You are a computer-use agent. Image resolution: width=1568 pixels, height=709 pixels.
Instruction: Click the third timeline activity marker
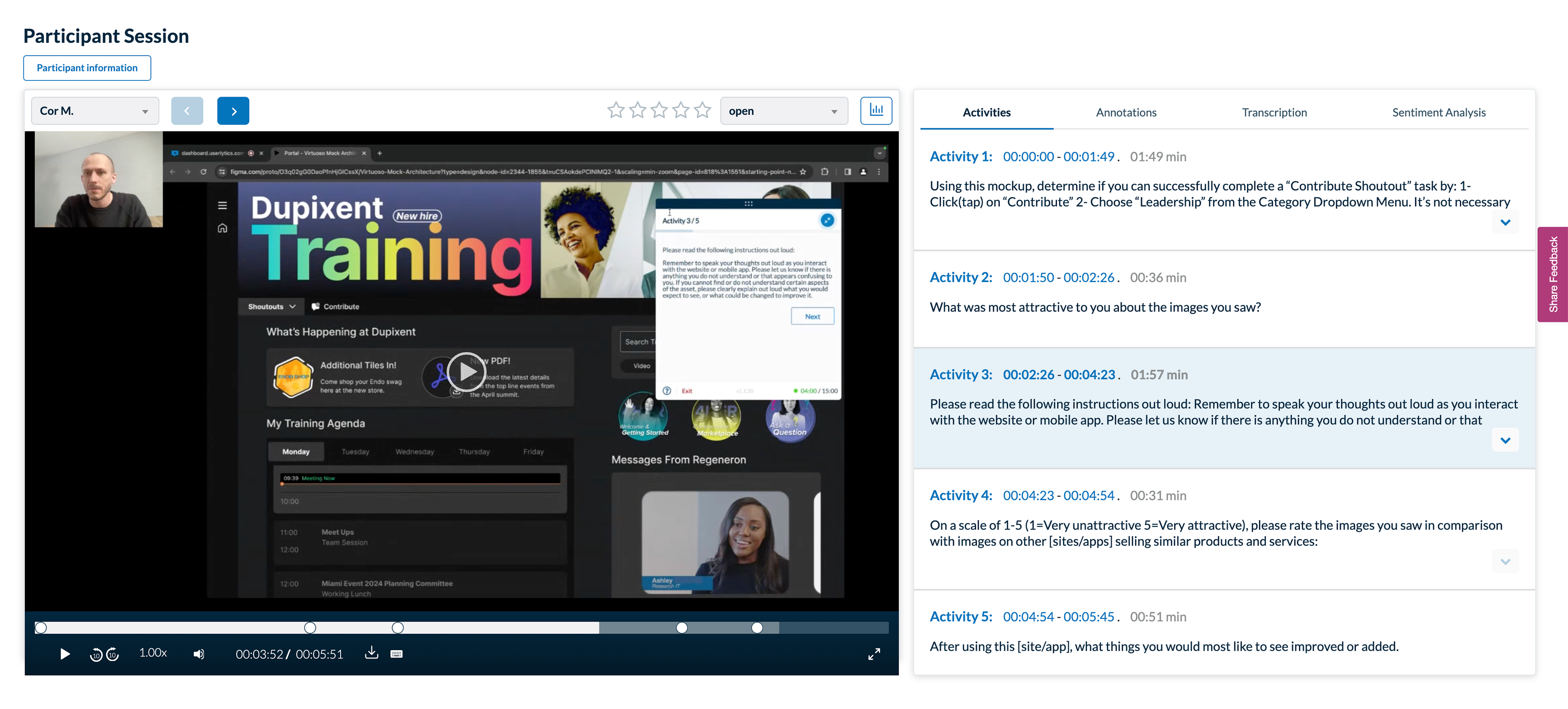point(397,627)
